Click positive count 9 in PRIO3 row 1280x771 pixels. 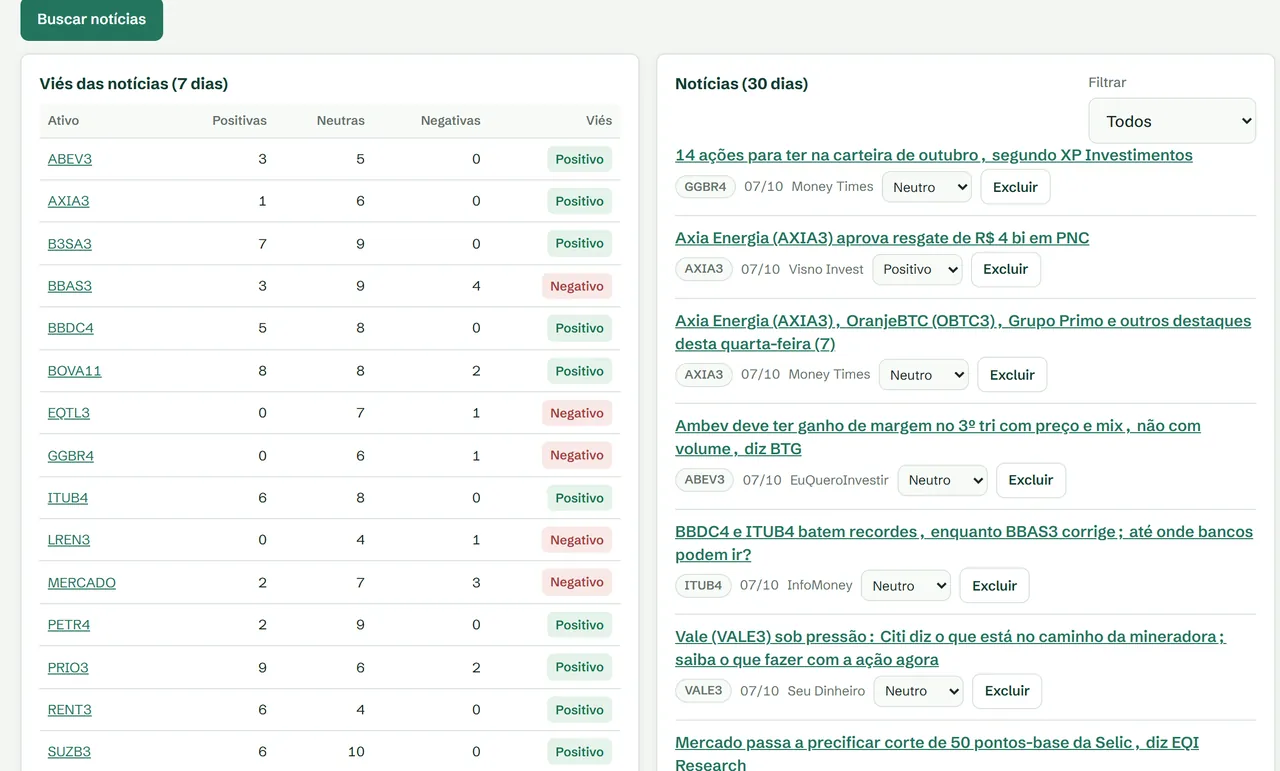click(x=262, y=668)
